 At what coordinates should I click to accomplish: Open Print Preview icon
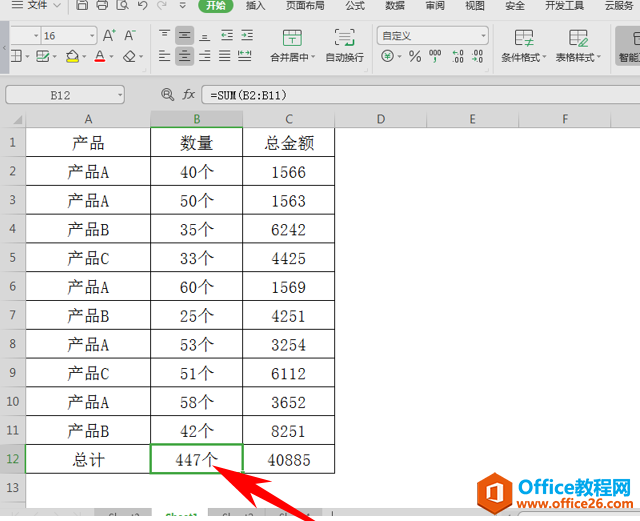tap(122, 5)
